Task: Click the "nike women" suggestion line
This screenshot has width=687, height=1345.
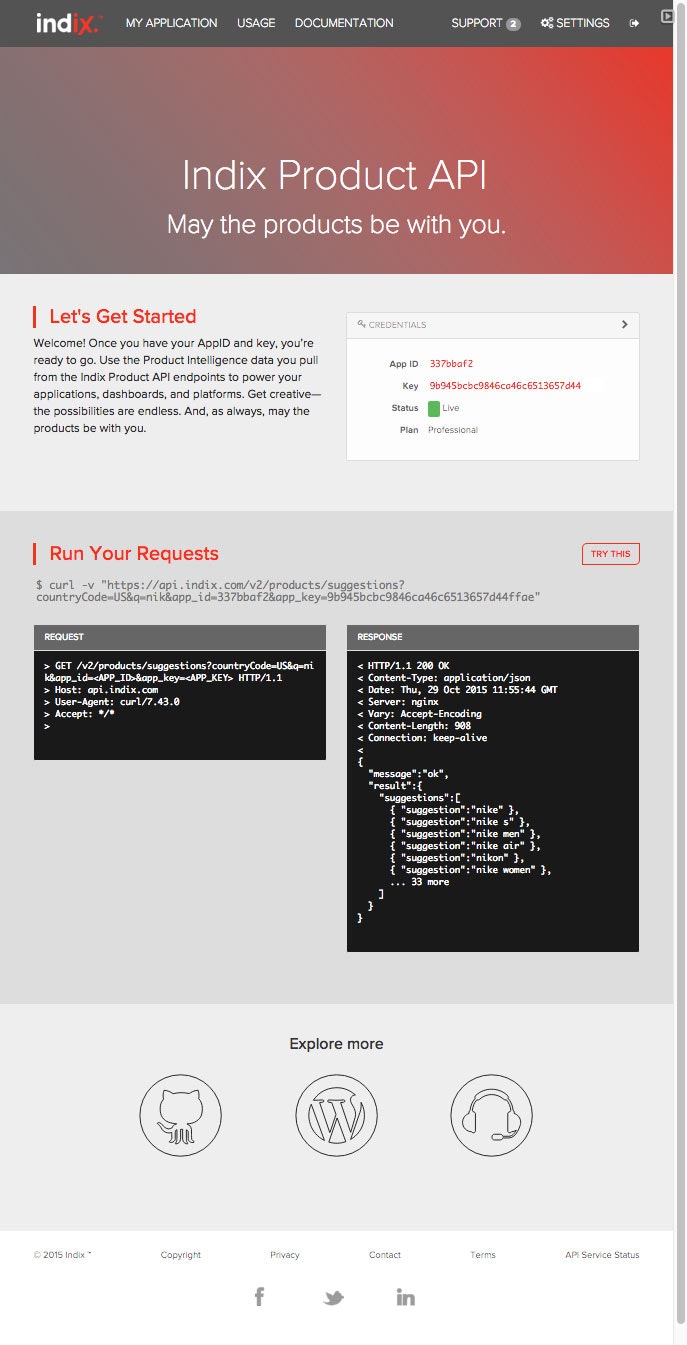Action: [471, 870]
